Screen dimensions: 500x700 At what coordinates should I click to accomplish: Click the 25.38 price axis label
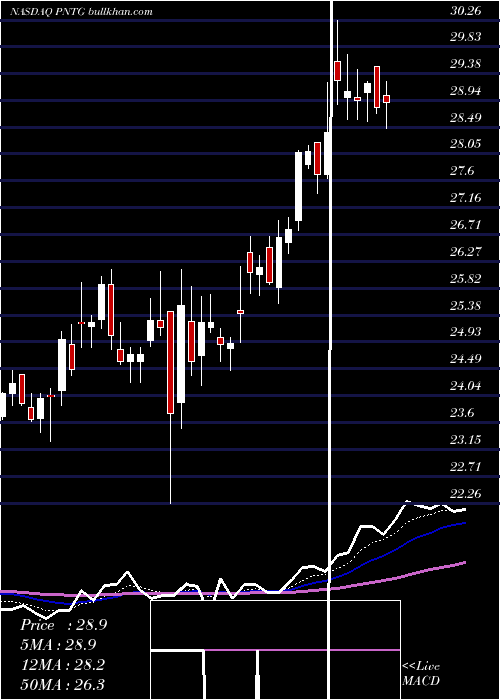click(466, 306)
